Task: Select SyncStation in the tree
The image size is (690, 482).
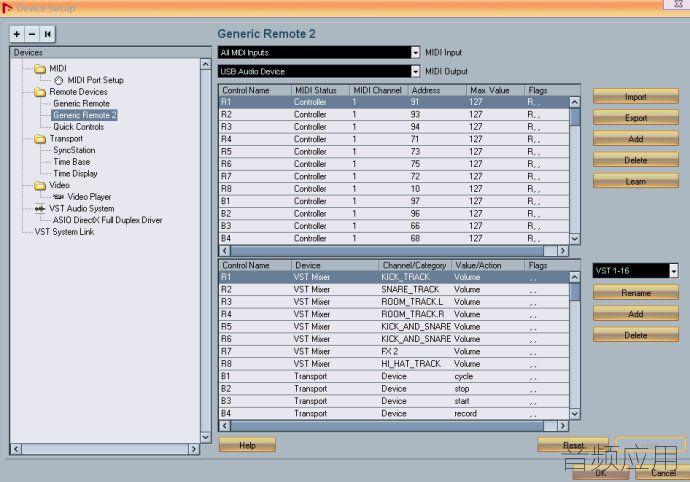Action: pos(74,150)
